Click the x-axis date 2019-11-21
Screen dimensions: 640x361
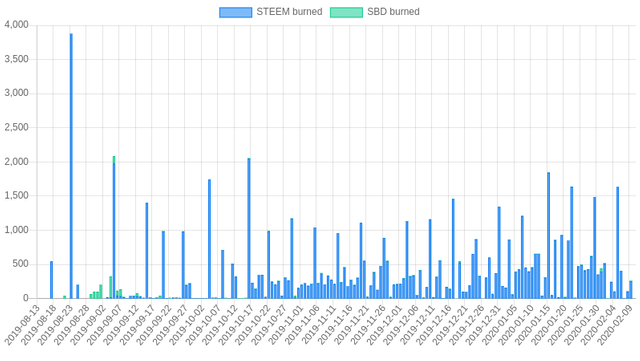(352, 325)
